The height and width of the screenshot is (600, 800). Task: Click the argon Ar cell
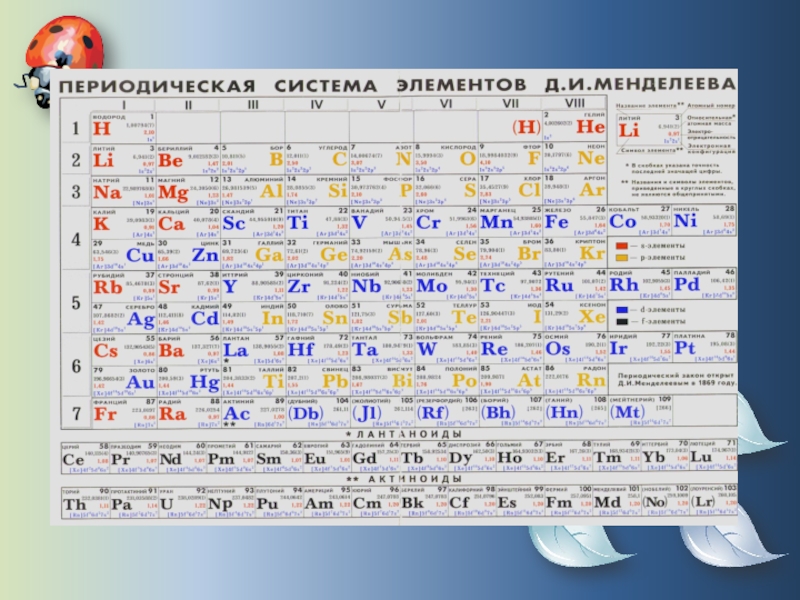point(574,190)
